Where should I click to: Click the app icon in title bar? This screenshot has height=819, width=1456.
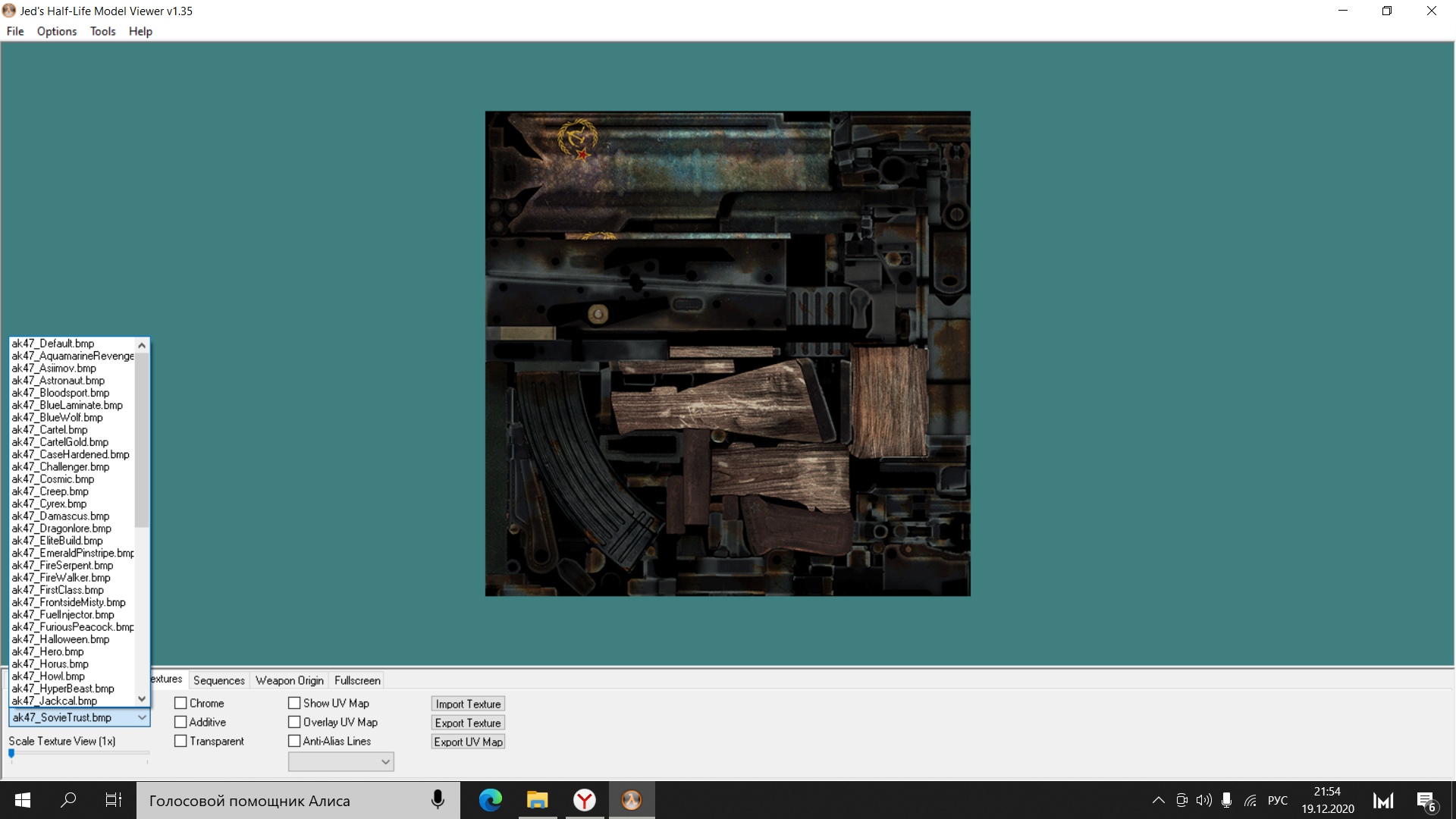[x=9, y=11]
